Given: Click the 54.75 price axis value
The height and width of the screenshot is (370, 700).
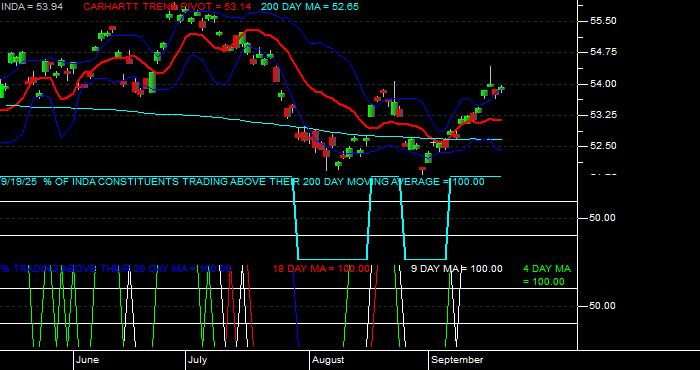Looking at the screenshot, I should pyautogui.click(x=603, y=52).
